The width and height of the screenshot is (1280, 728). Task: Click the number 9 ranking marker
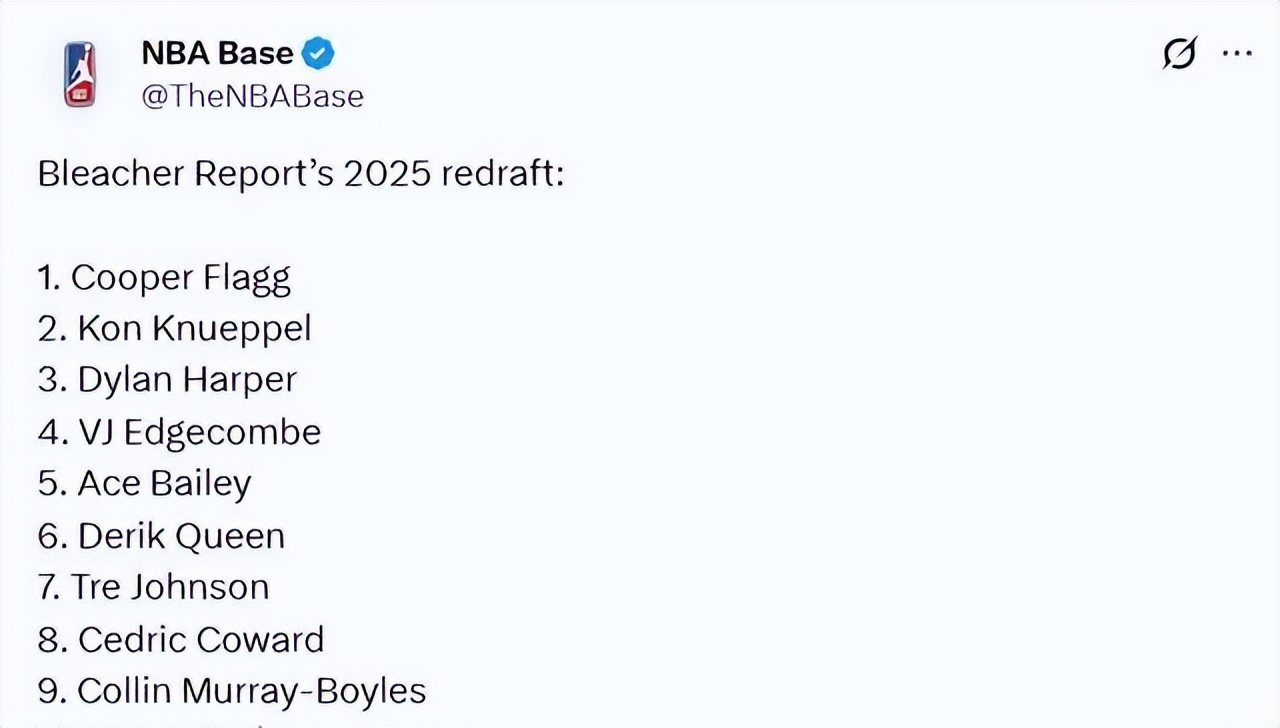[x=51, y=691]
